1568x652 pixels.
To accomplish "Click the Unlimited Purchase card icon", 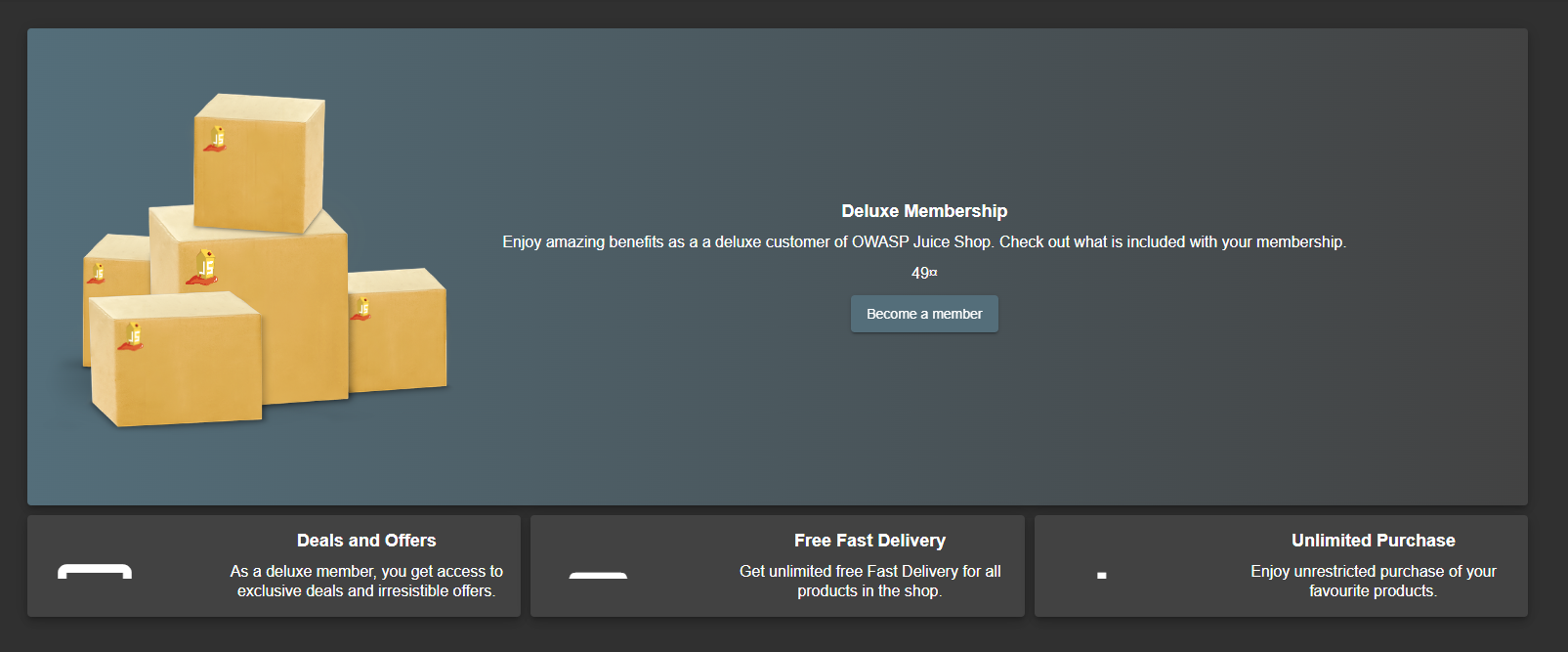I will (x=1102, y=576).
